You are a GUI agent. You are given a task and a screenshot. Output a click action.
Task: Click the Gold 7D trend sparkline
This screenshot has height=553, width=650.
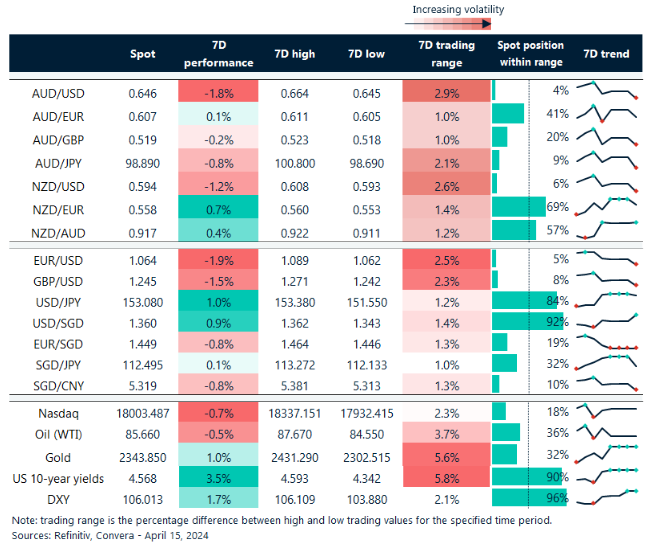point(608,453)
